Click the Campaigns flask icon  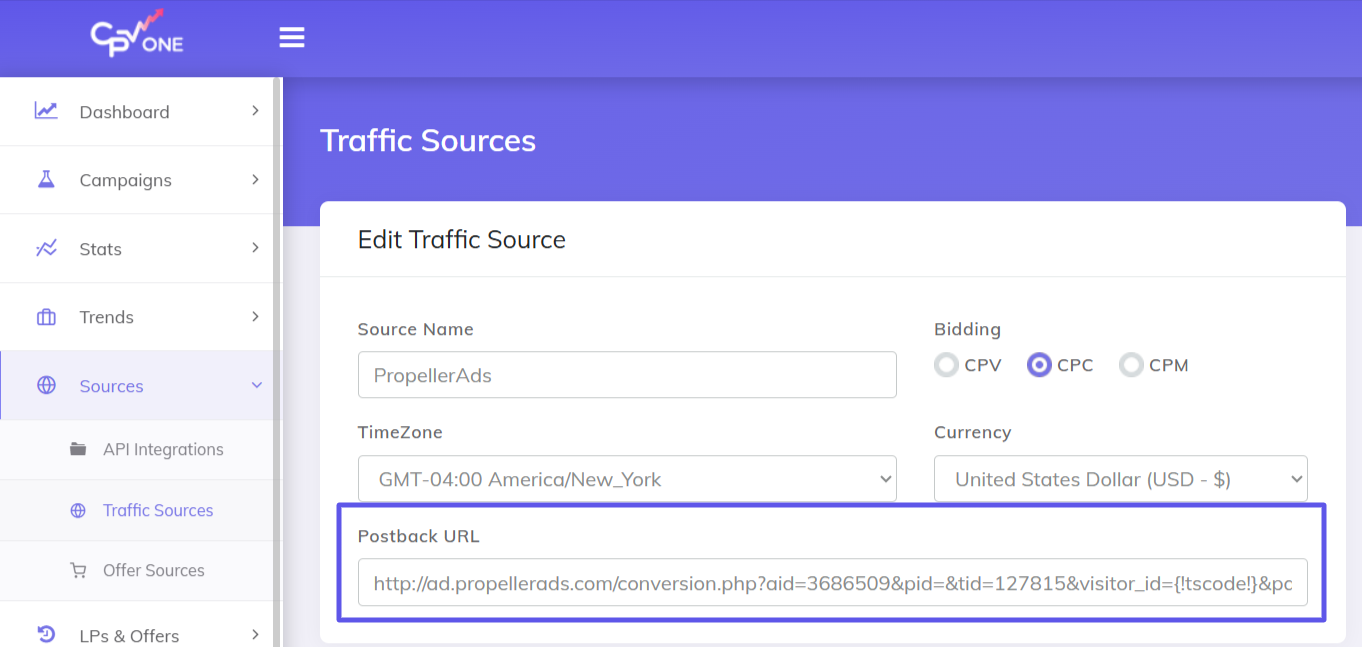[x=46, y=180]
